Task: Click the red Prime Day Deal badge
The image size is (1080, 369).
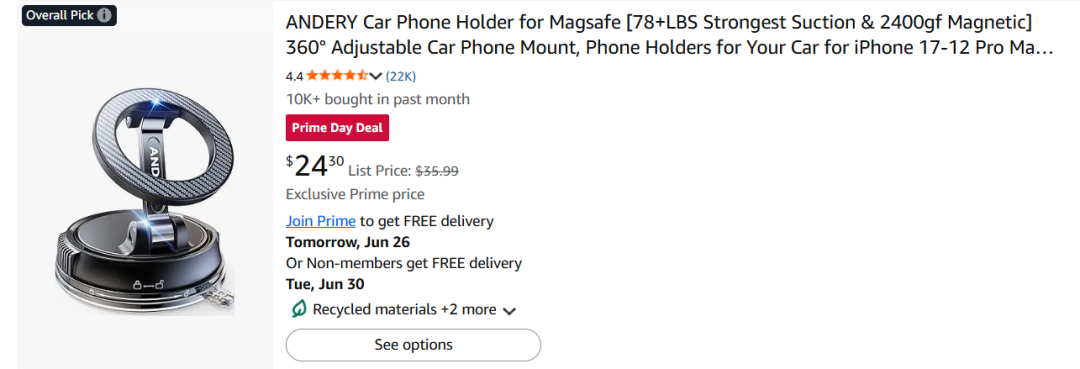Action: click(x=338, y=128)
